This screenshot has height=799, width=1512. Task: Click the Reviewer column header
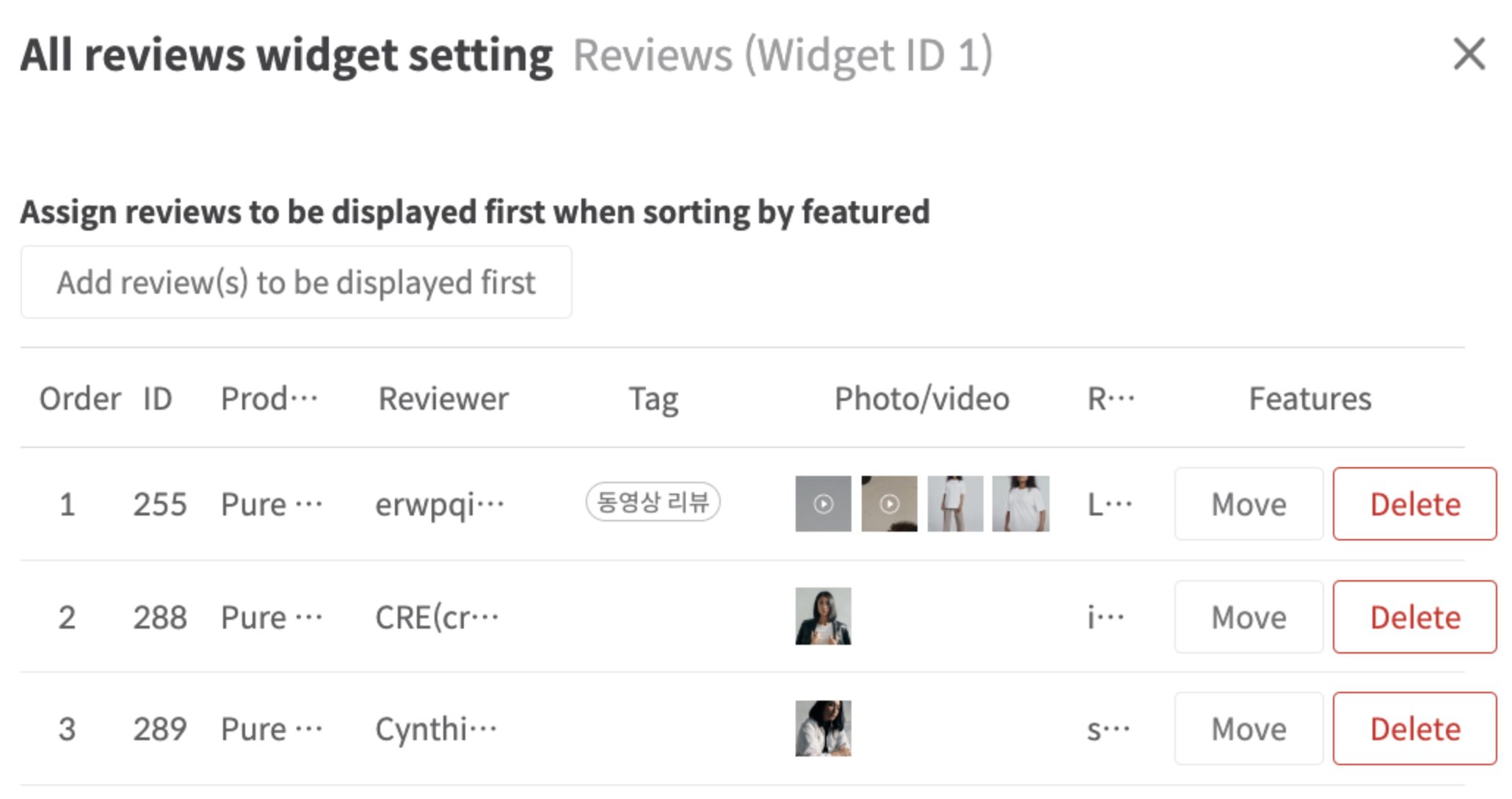tap(443, 399)
